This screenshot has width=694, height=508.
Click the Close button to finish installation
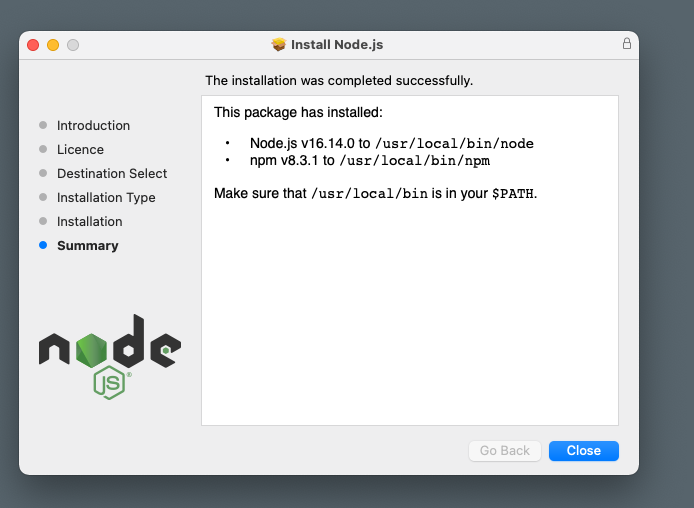pyautogui.click(x=583, y=450)
